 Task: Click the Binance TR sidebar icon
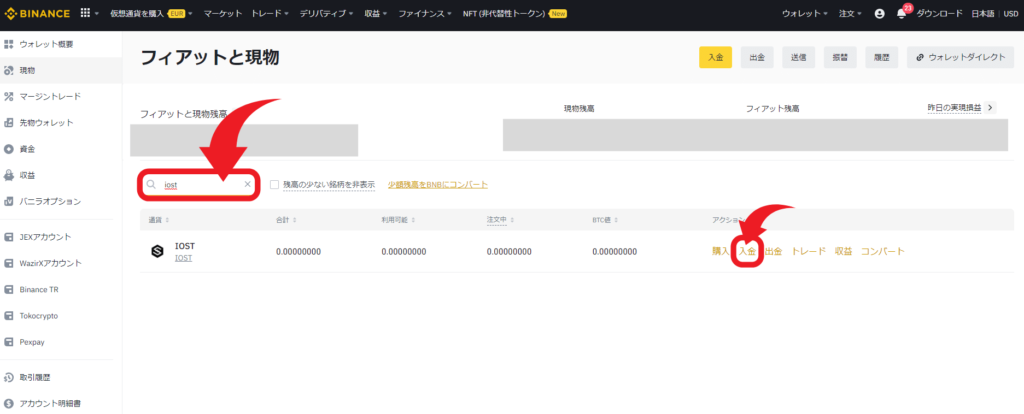pos(8,289)
